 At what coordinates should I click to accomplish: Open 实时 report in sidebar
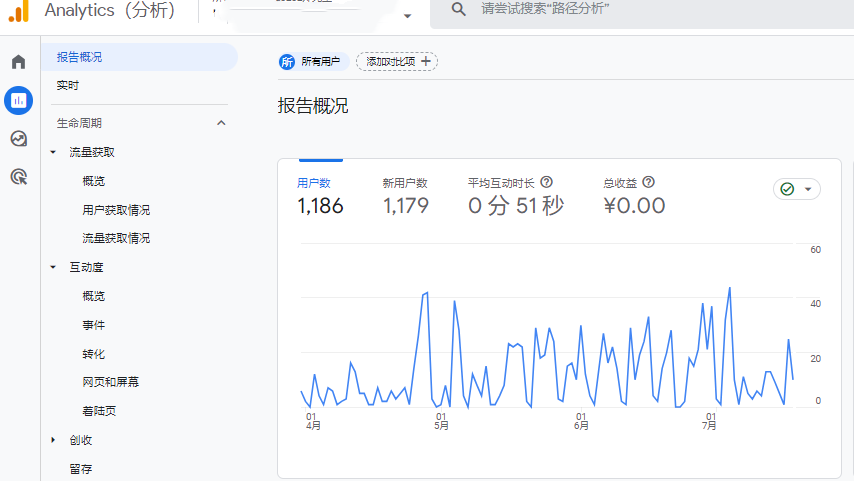68,86
